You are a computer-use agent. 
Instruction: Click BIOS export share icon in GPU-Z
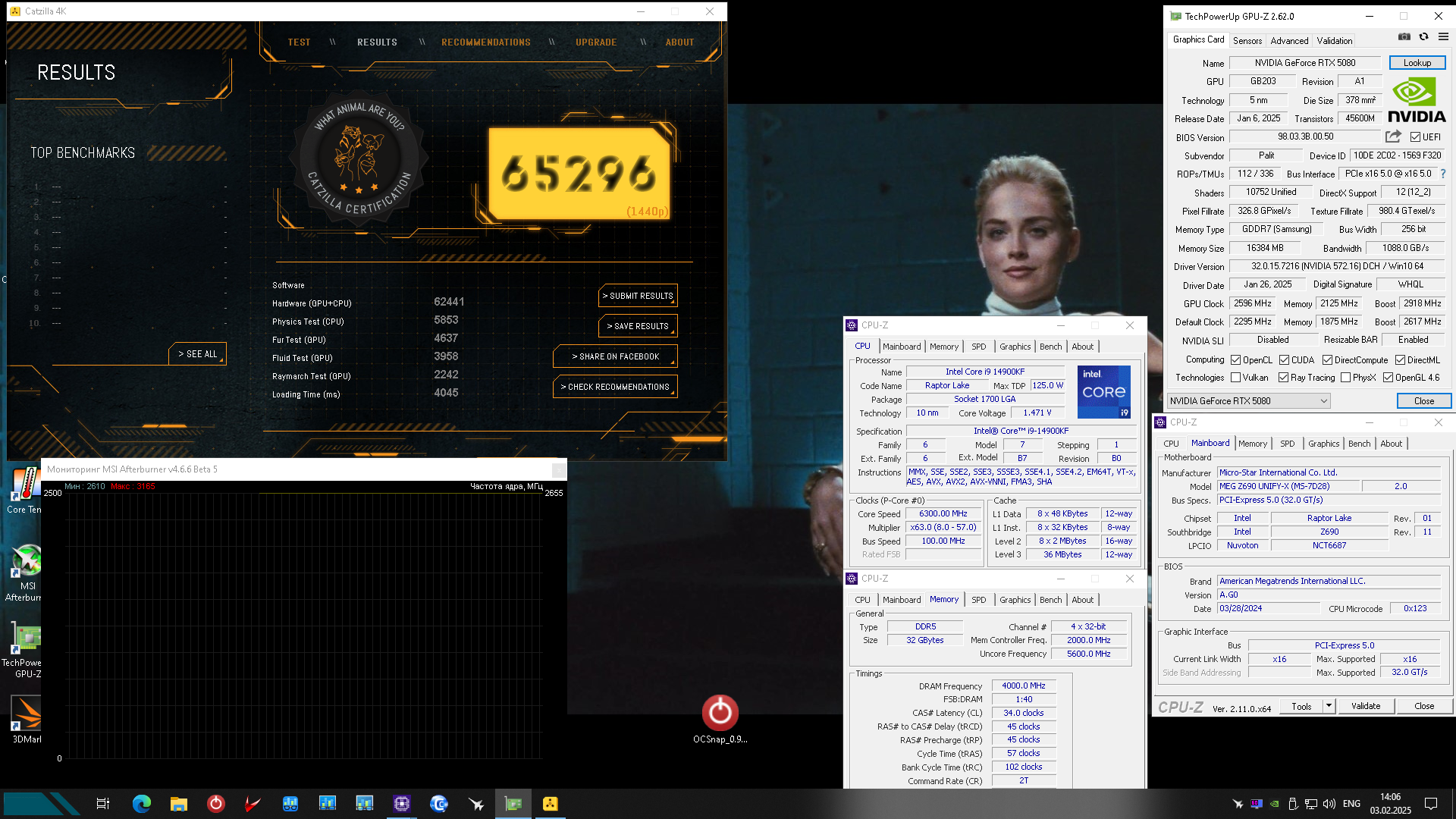click(1393, 136)
